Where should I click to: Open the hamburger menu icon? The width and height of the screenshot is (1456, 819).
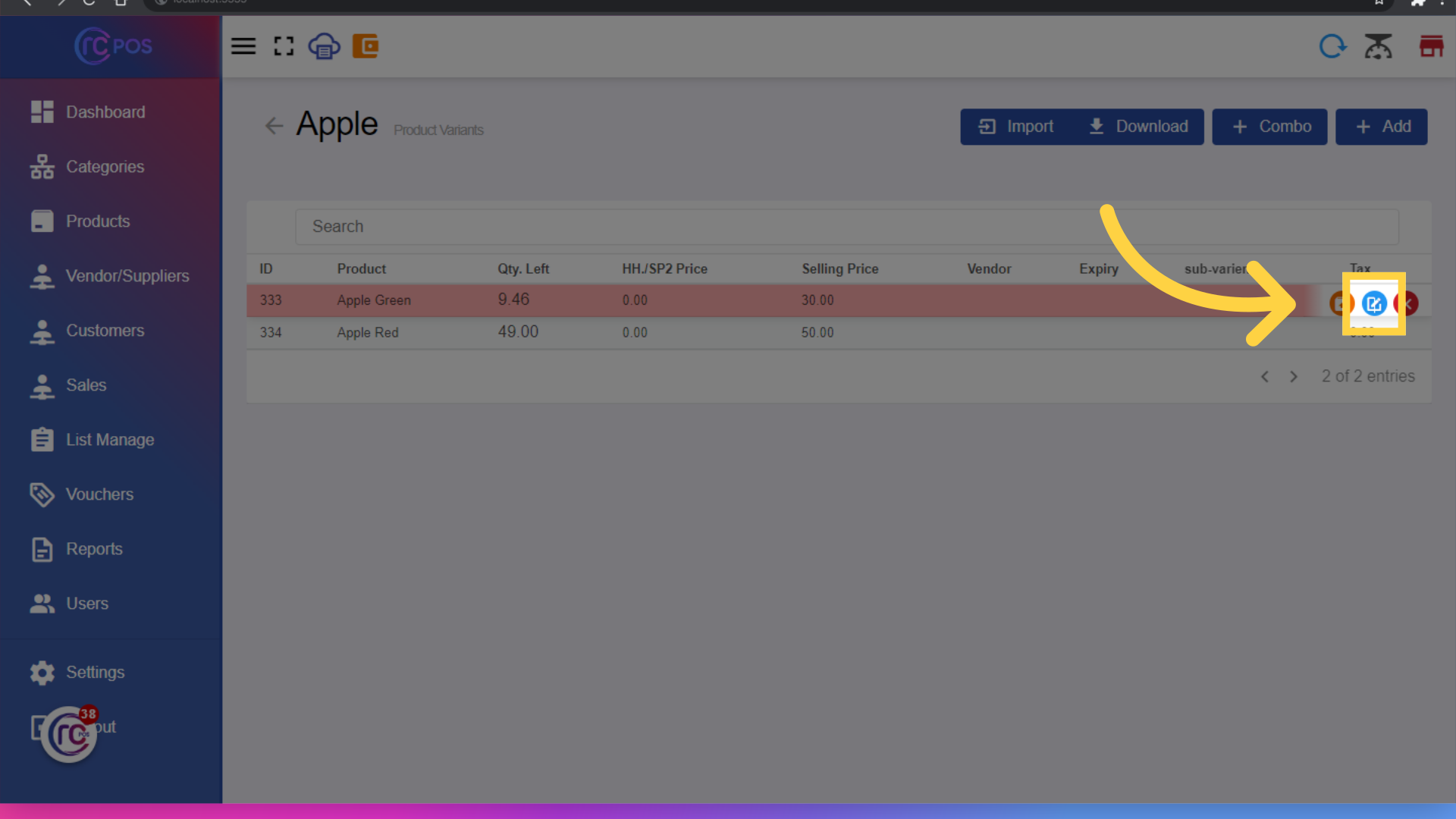pyautogui.click(x=243, y=46)
